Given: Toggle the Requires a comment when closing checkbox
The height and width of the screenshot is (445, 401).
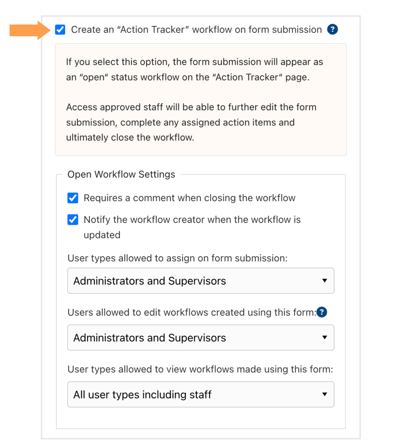Looking at the screenshot, I should point(73,198).
